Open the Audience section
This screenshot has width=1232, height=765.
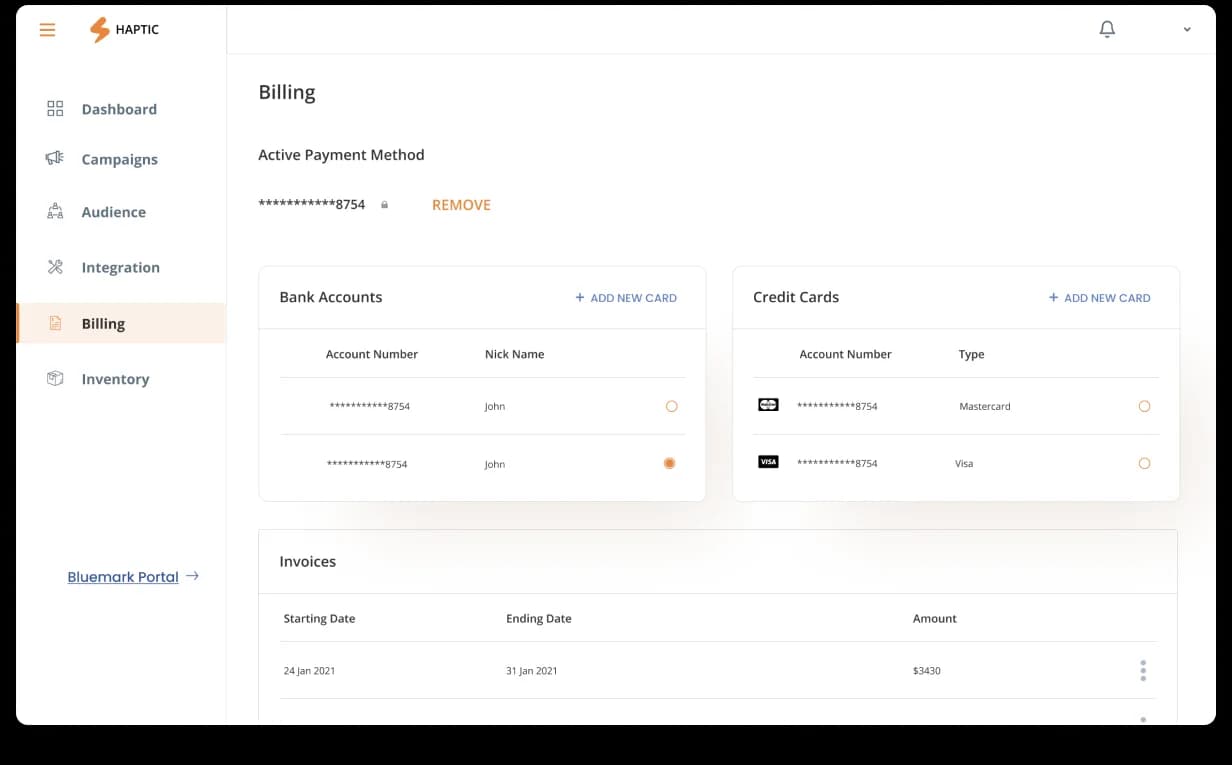(x=114, y=212)
